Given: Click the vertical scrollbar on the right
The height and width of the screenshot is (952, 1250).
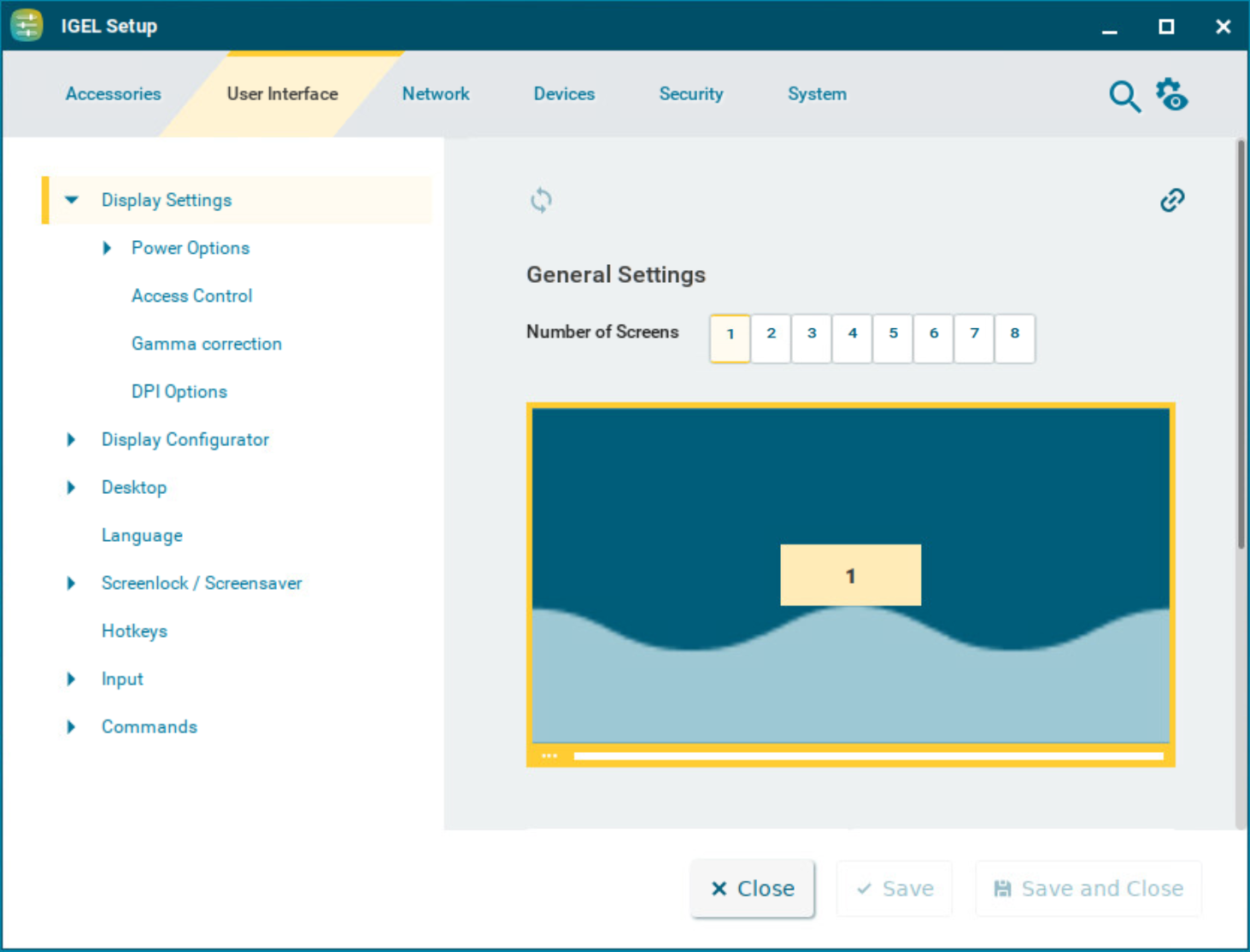Looking at the screenshot, I should coord(1241,342).
